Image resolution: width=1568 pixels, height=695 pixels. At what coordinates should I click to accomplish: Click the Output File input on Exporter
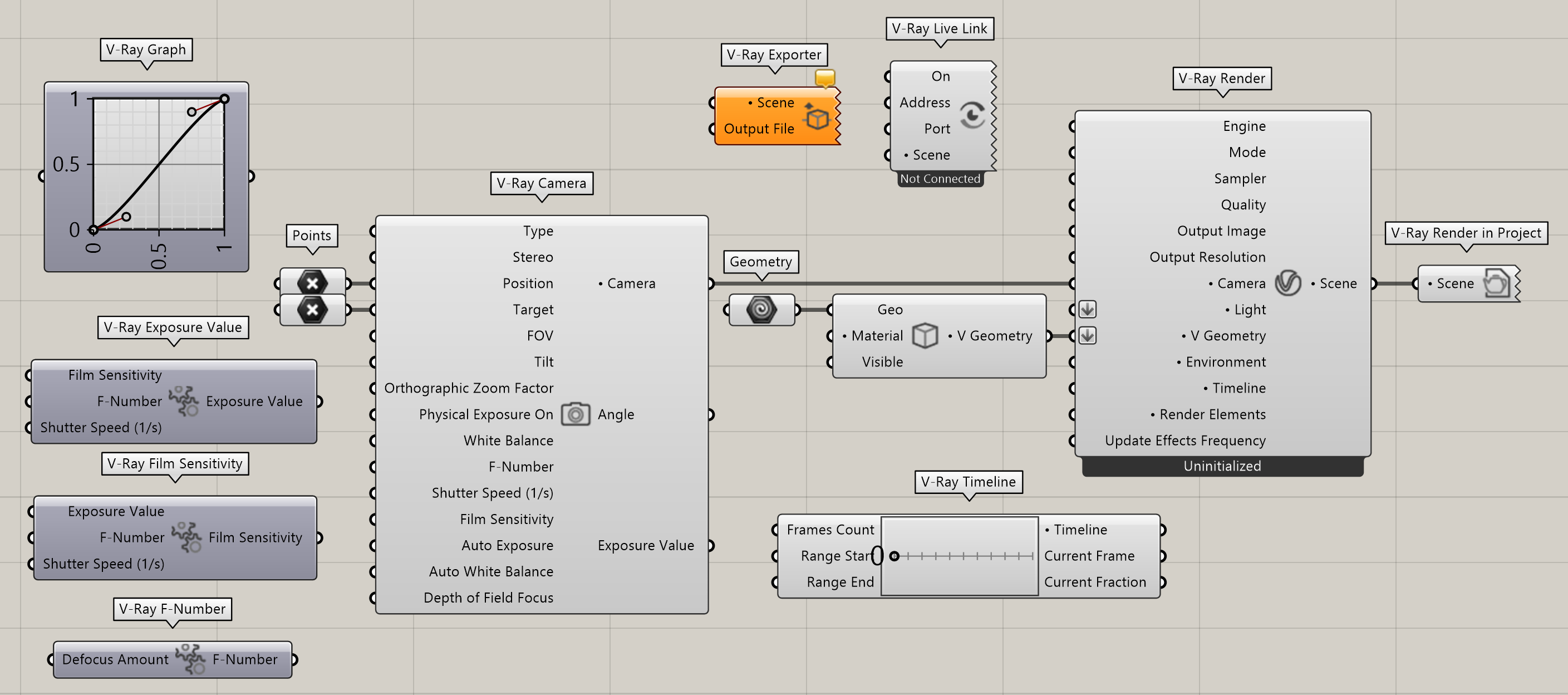pos(759,129)
